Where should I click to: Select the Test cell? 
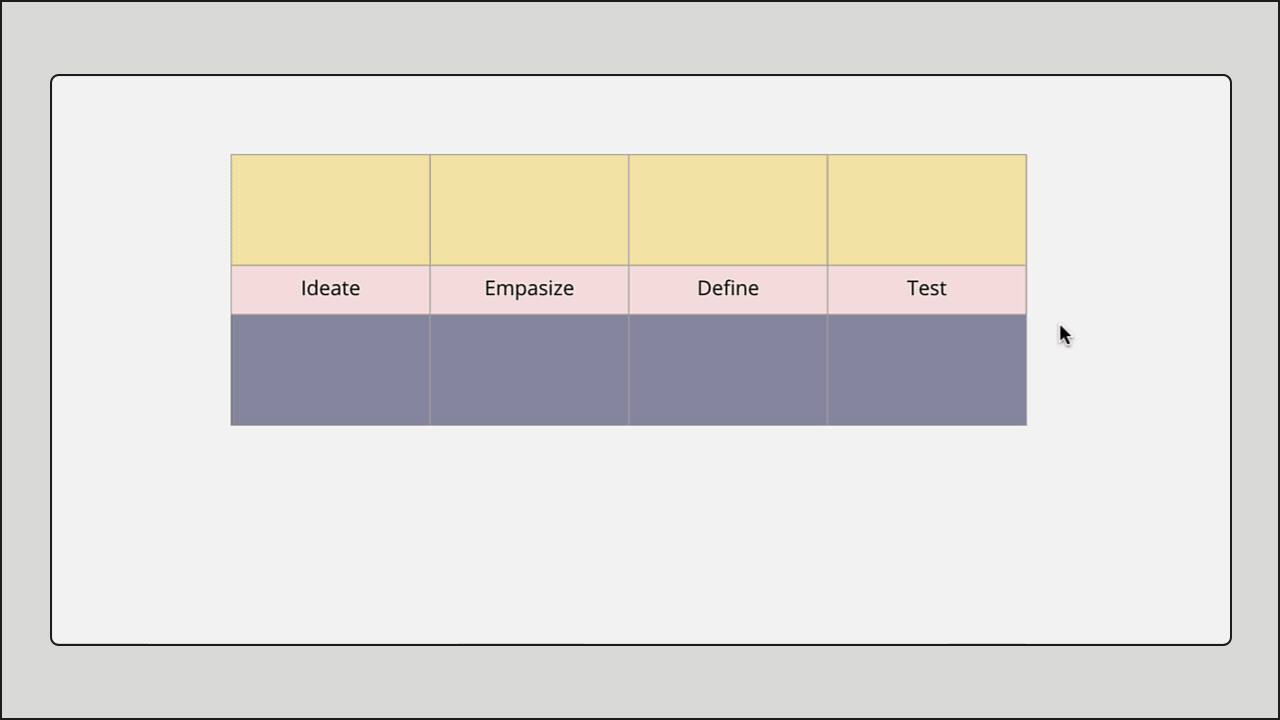pos(926,289)
